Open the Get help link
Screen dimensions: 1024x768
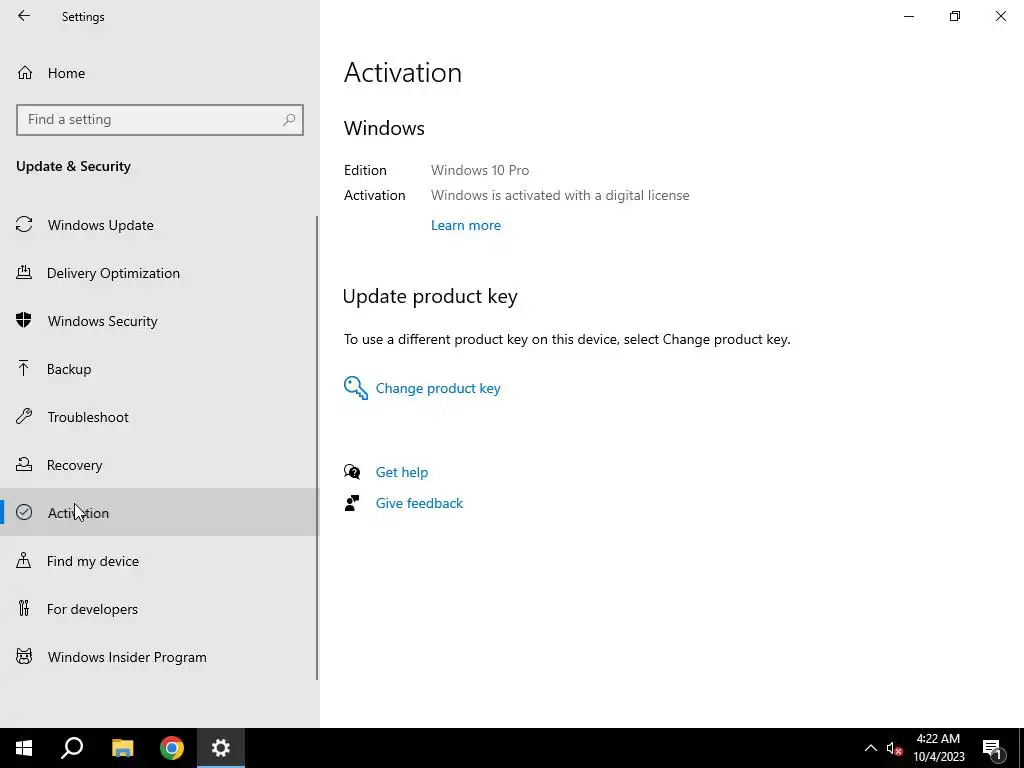402,472
